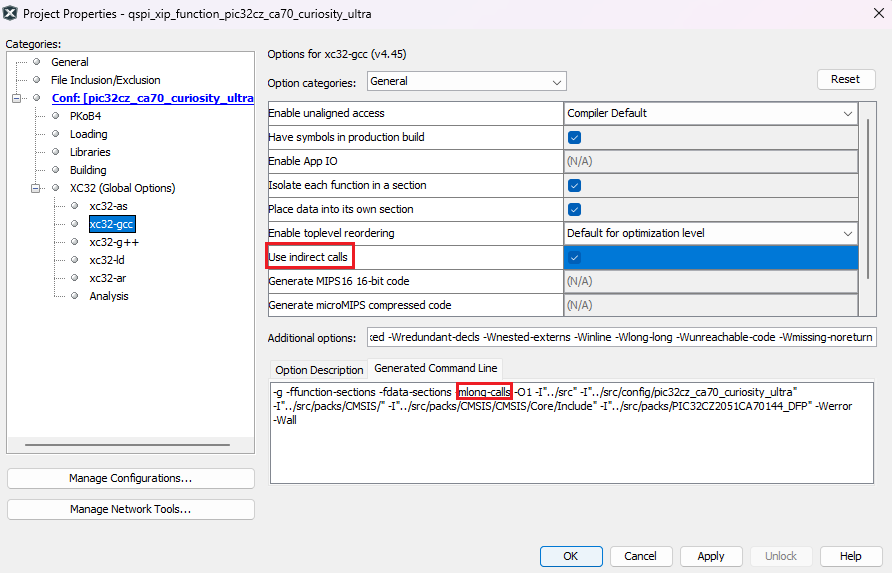
Task: Click the options table vertical scrollbar
Action: tap(868, 199)
